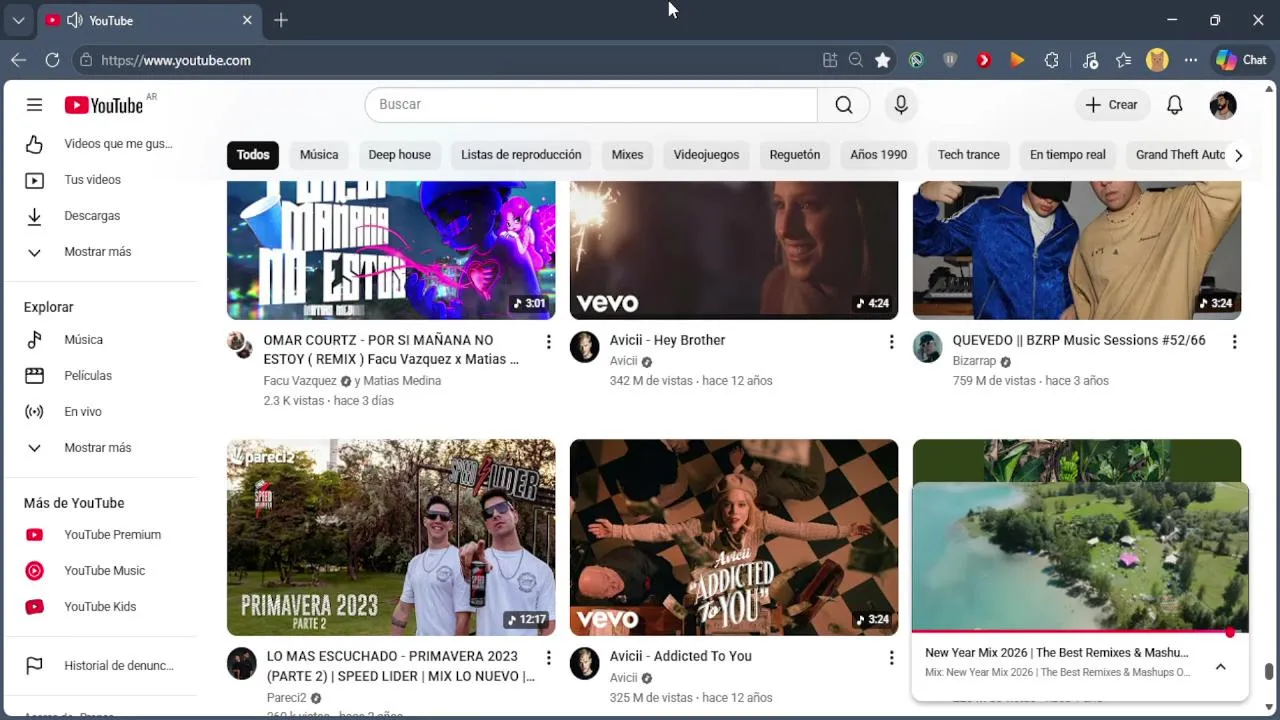Select the Tech trance filter chip
The width and height of the screenshot is (1280, 720).
(969, 155)
